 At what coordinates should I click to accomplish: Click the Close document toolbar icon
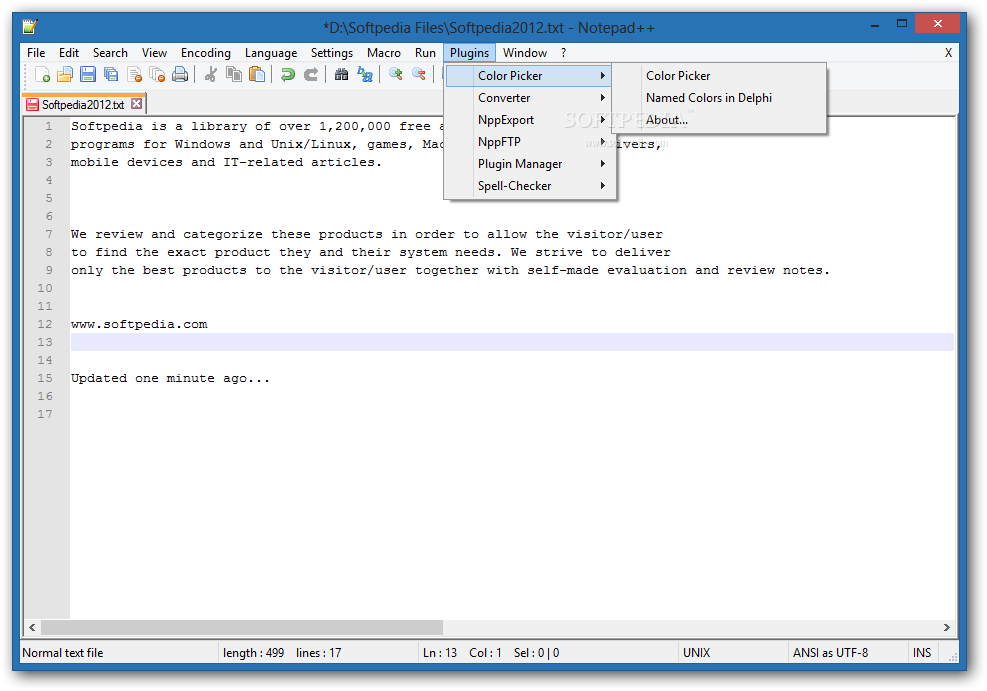click(x=134, y=75)
